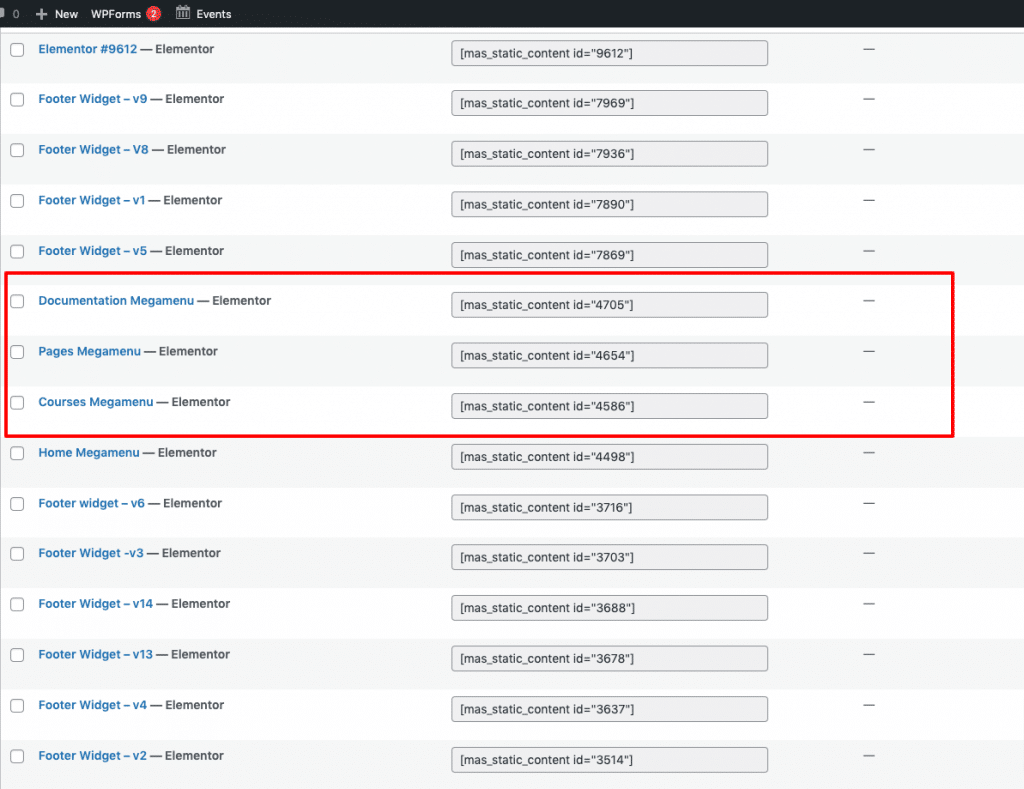Open the Documentation Megamenu link

(116, 300)
